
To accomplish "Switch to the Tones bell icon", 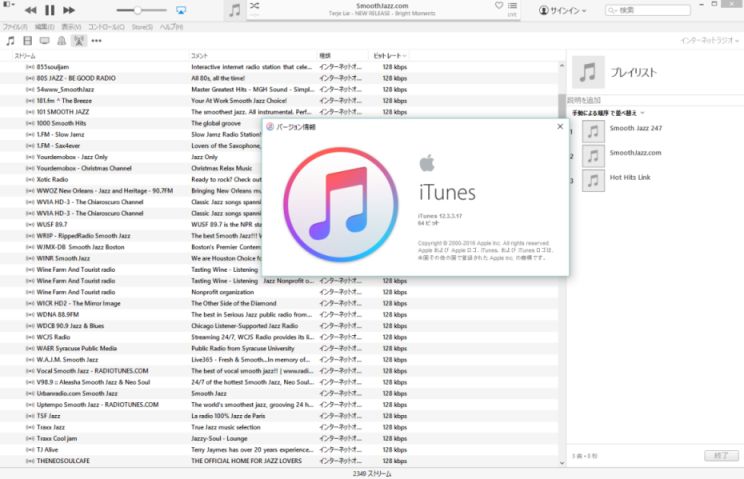I will [x=62, y=41].
